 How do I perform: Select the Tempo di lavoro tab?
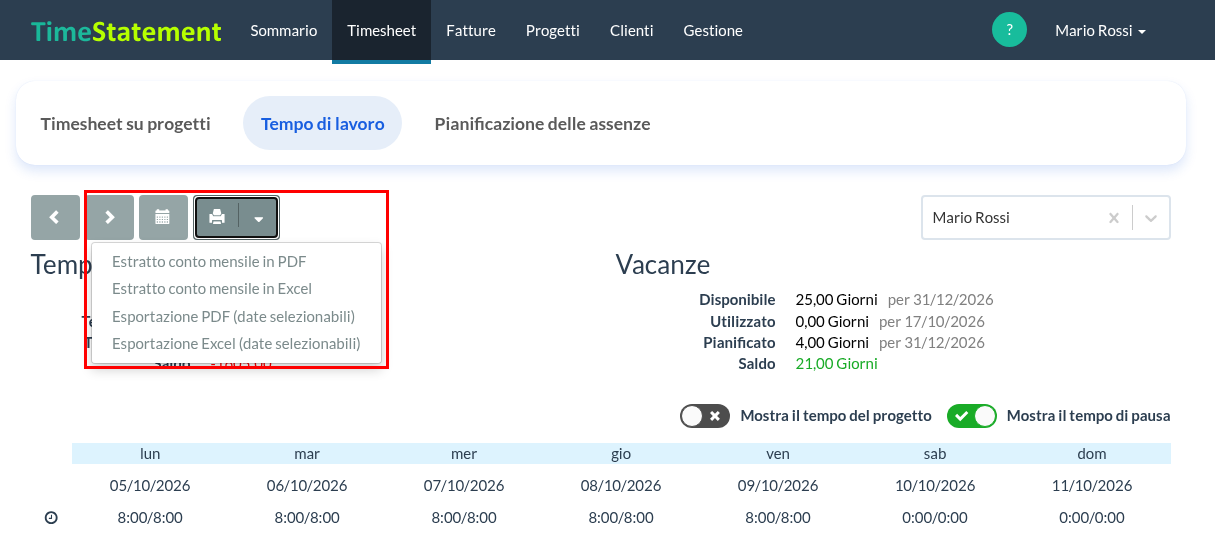tap(322, 124)
